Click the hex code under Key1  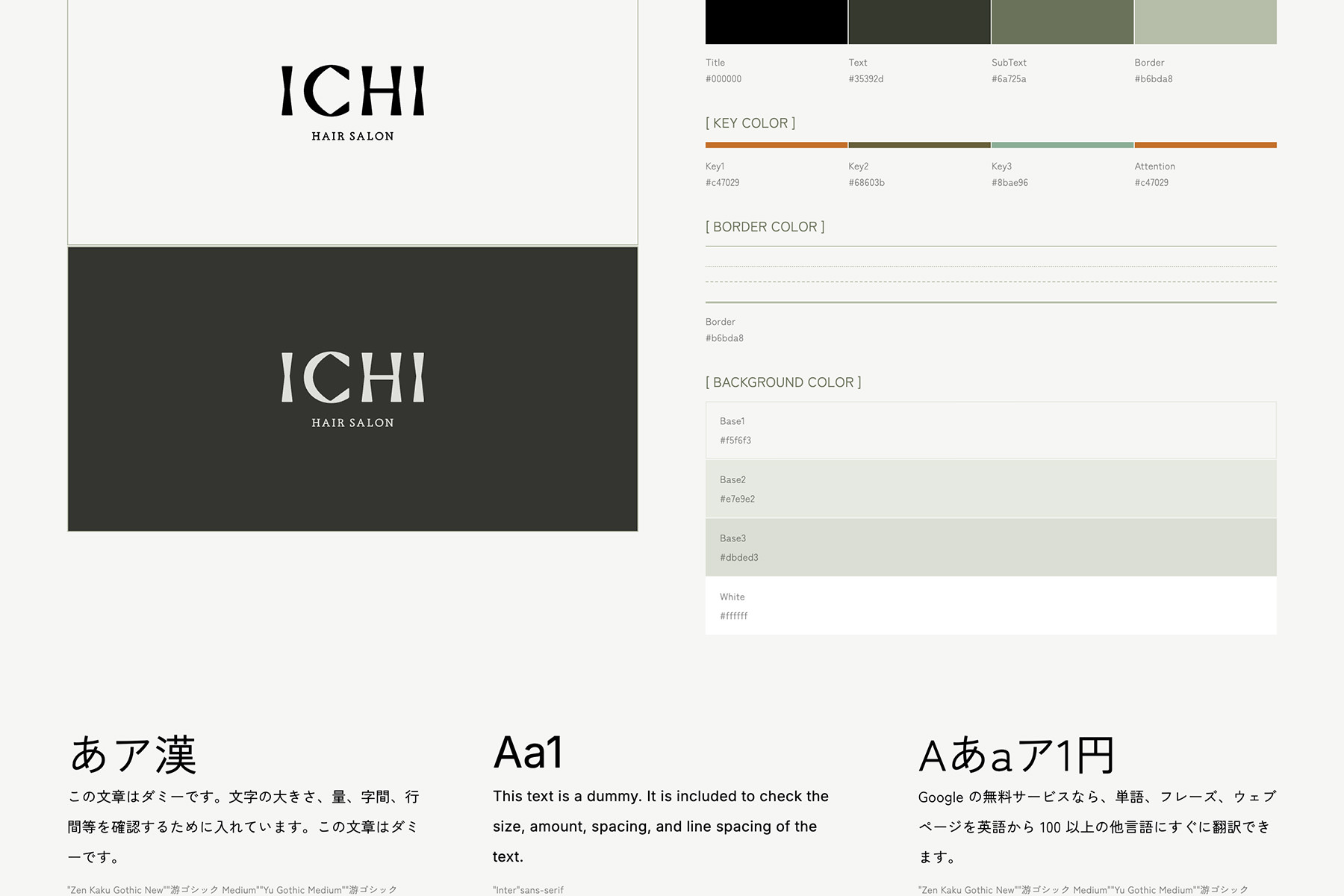click(x=723, y=183)
